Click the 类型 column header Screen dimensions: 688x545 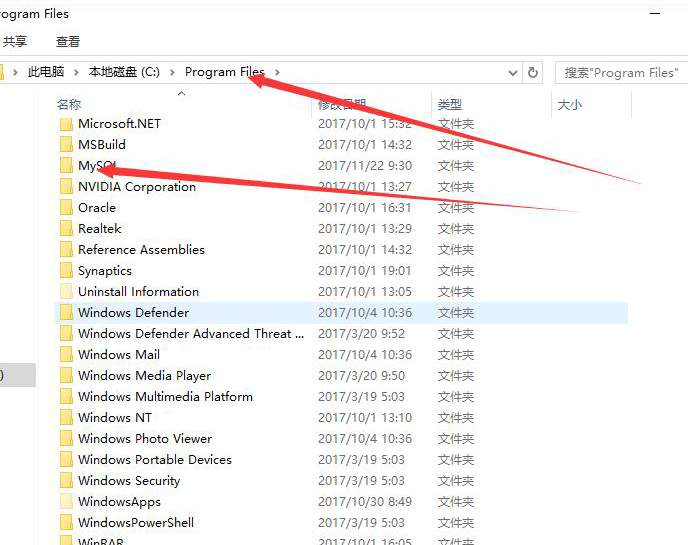click(450, 104)
